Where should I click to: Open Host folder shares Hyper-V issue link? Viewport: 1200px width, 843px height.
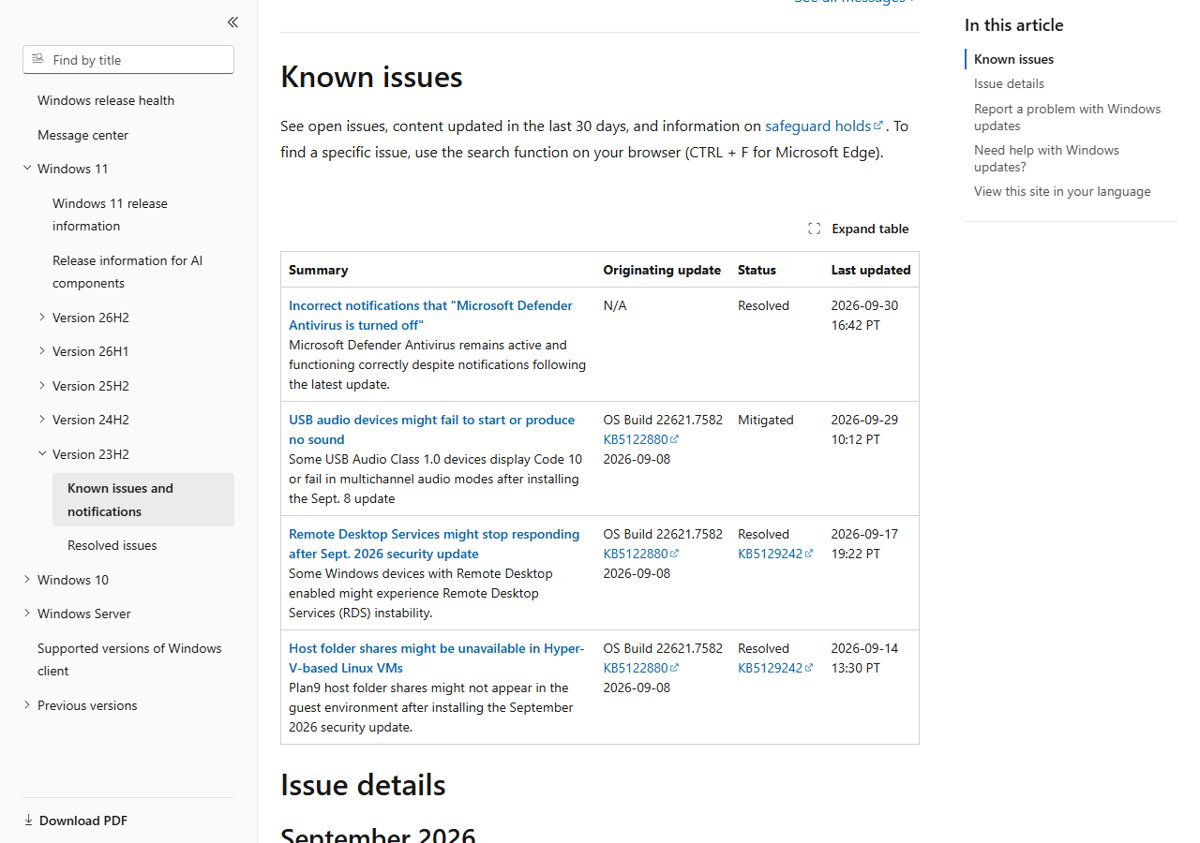pyautogui.click(x=437, y=658)
